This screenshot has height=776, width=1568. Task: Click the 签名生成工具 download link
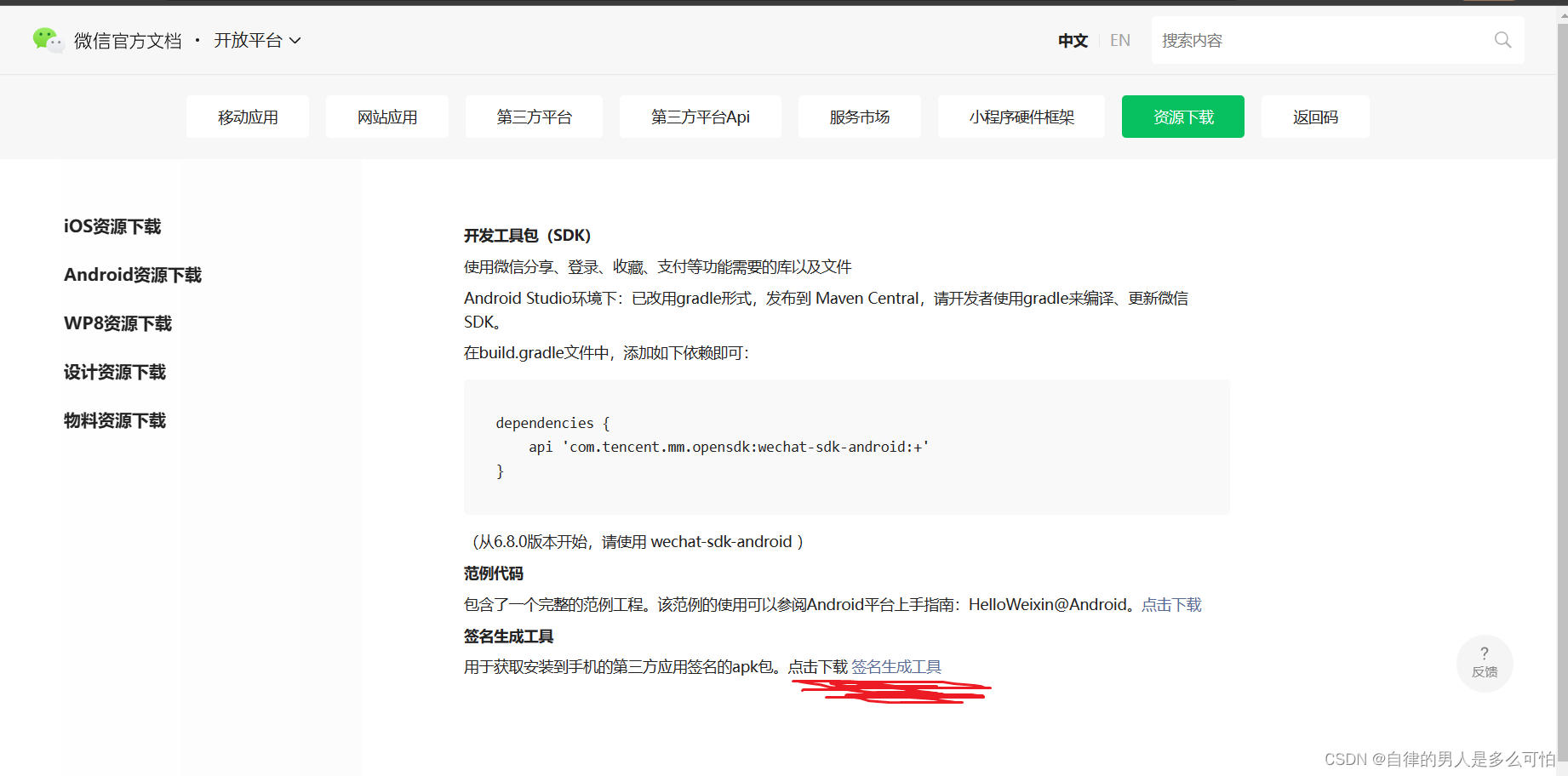(896, 667)
